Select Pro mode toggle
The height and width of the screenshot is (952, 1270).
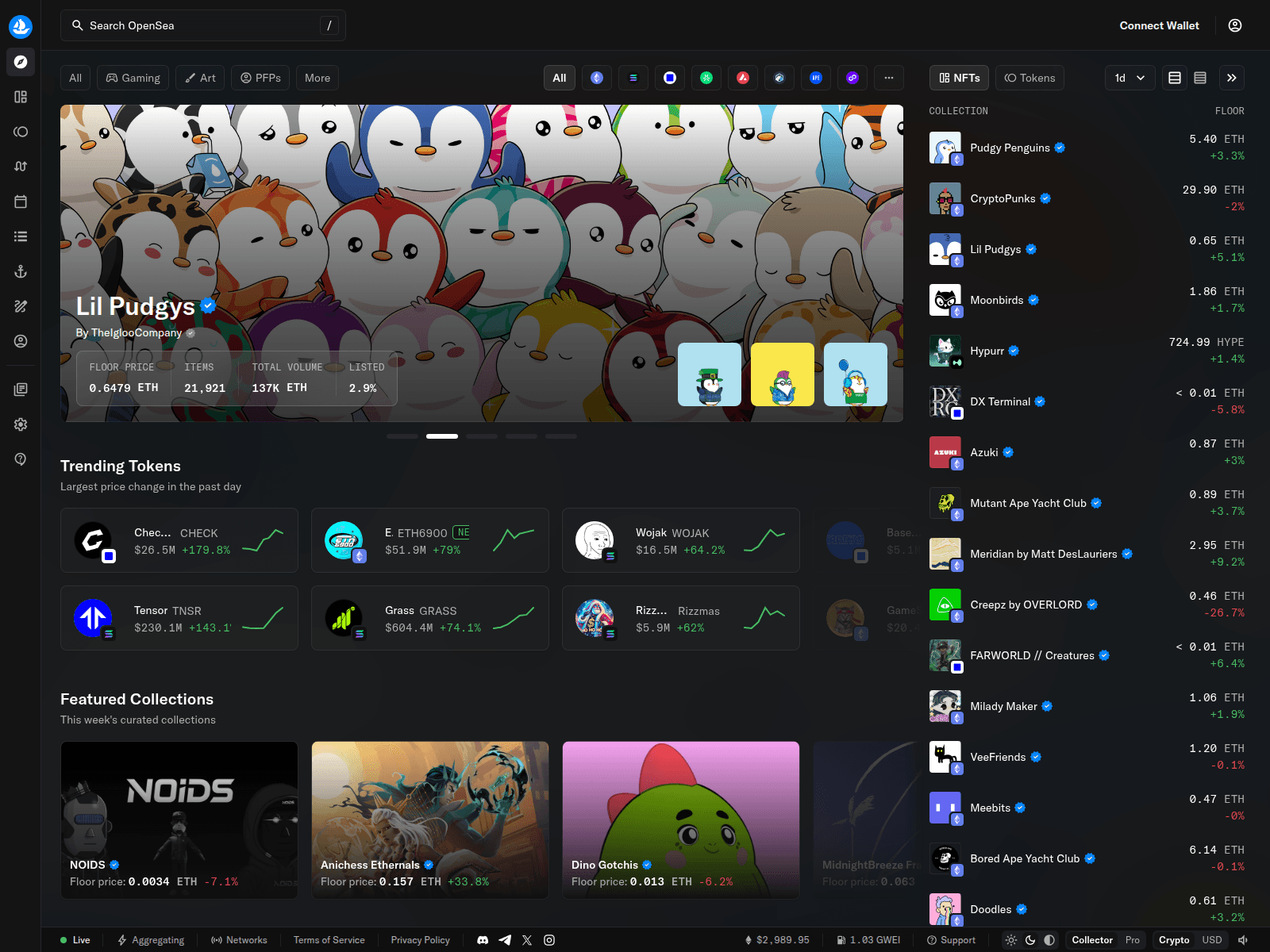click(1133, 940)
